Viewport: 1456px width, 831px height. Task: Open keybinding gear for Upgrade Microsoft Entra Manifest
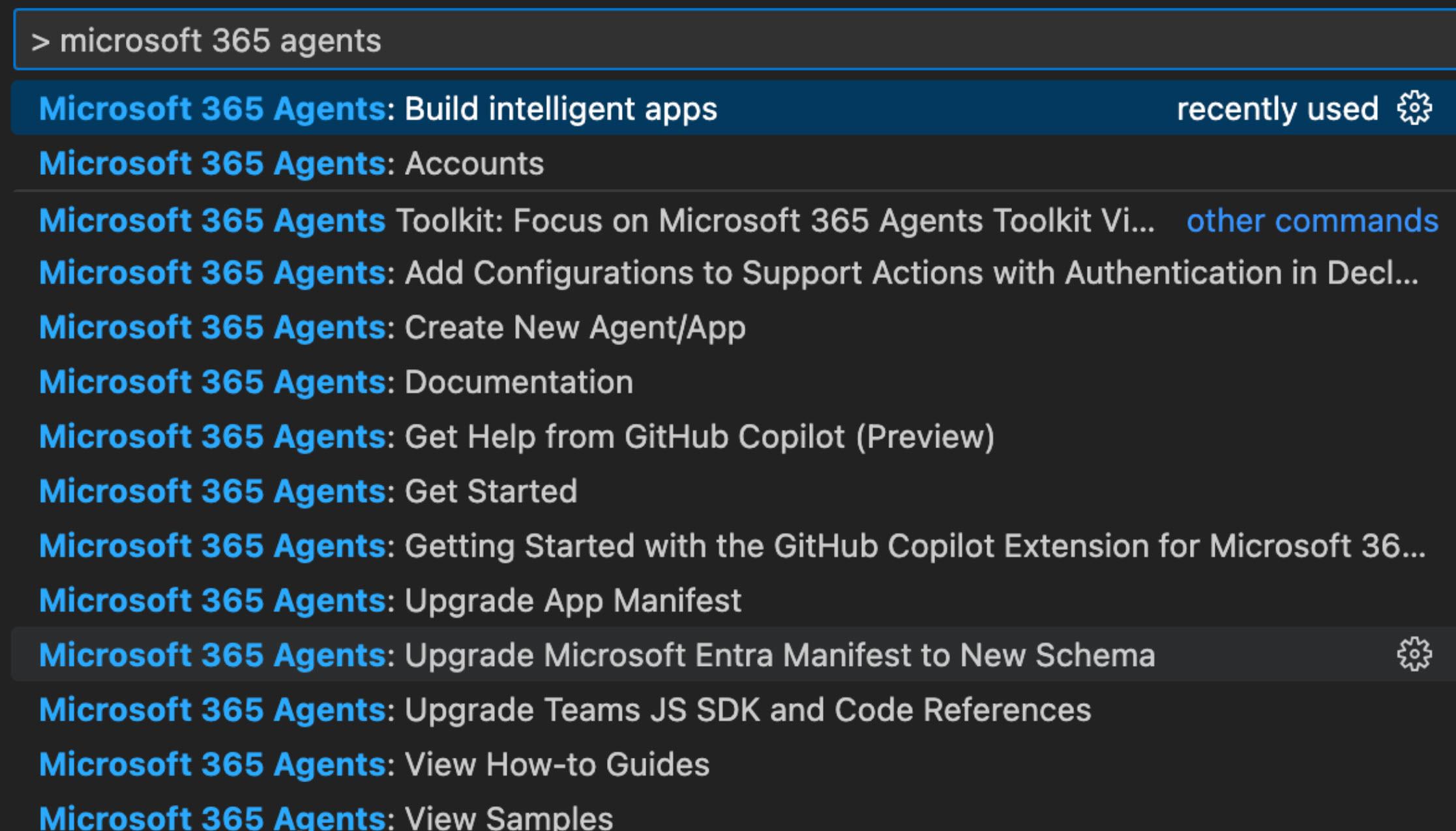pos(1414,654)
